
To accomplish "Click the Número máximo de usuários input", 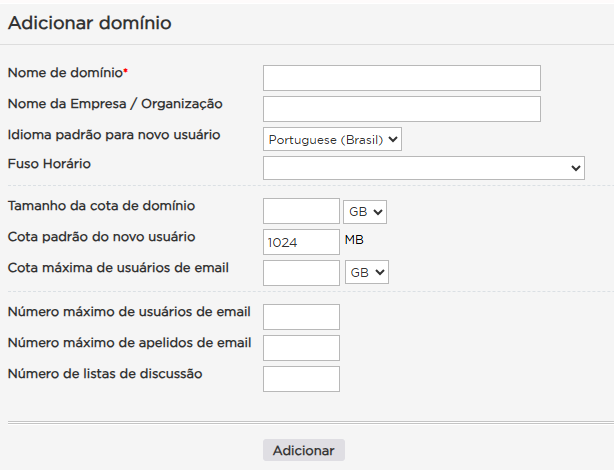I will [301, 317].
